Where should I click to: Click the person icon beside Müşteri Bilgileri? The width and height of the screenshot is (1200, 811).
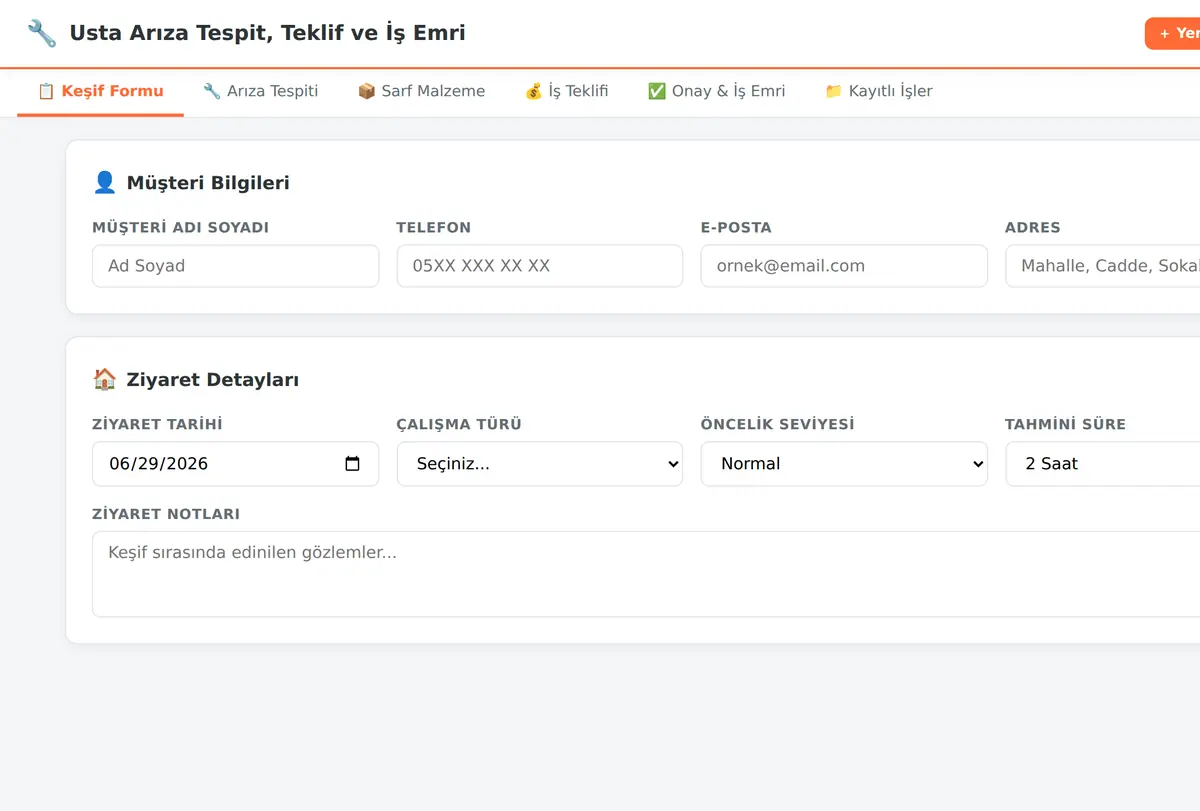105,182
